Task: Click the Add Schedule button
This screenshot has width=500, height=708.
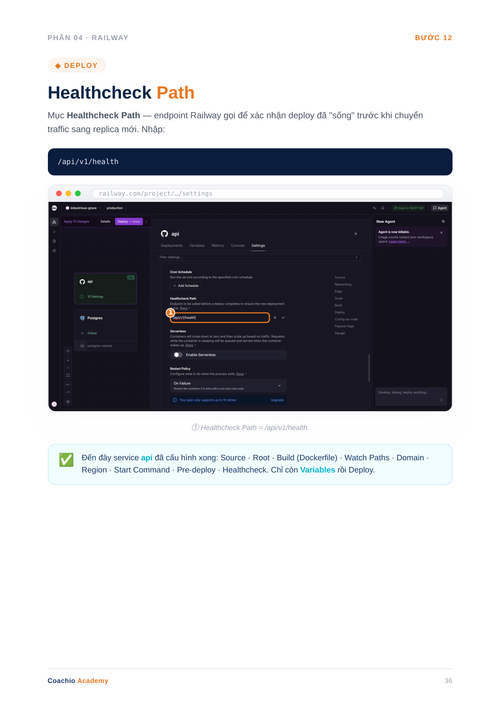Action: coord(186,286)
